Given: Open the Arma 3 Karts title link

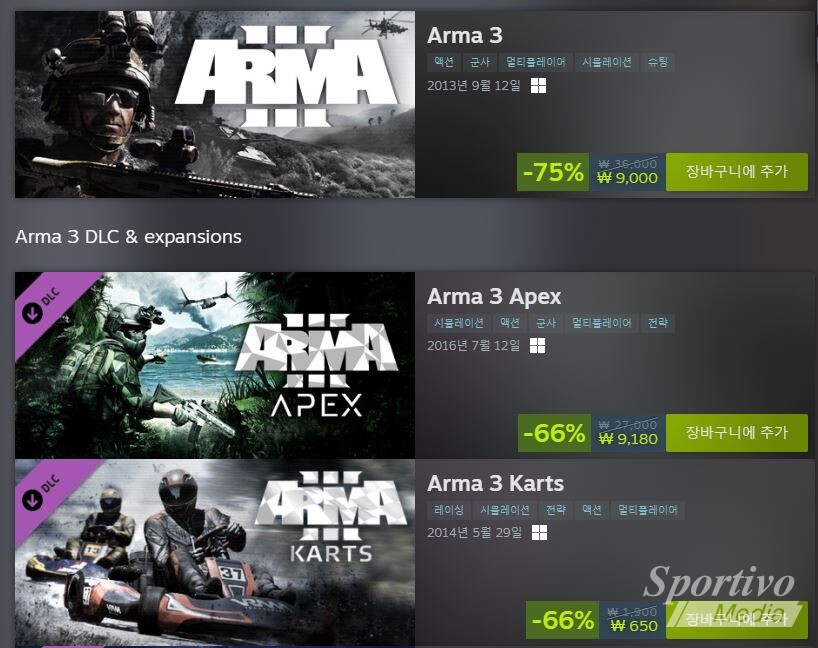Looking at the screenshot, I should coord(496,483).
